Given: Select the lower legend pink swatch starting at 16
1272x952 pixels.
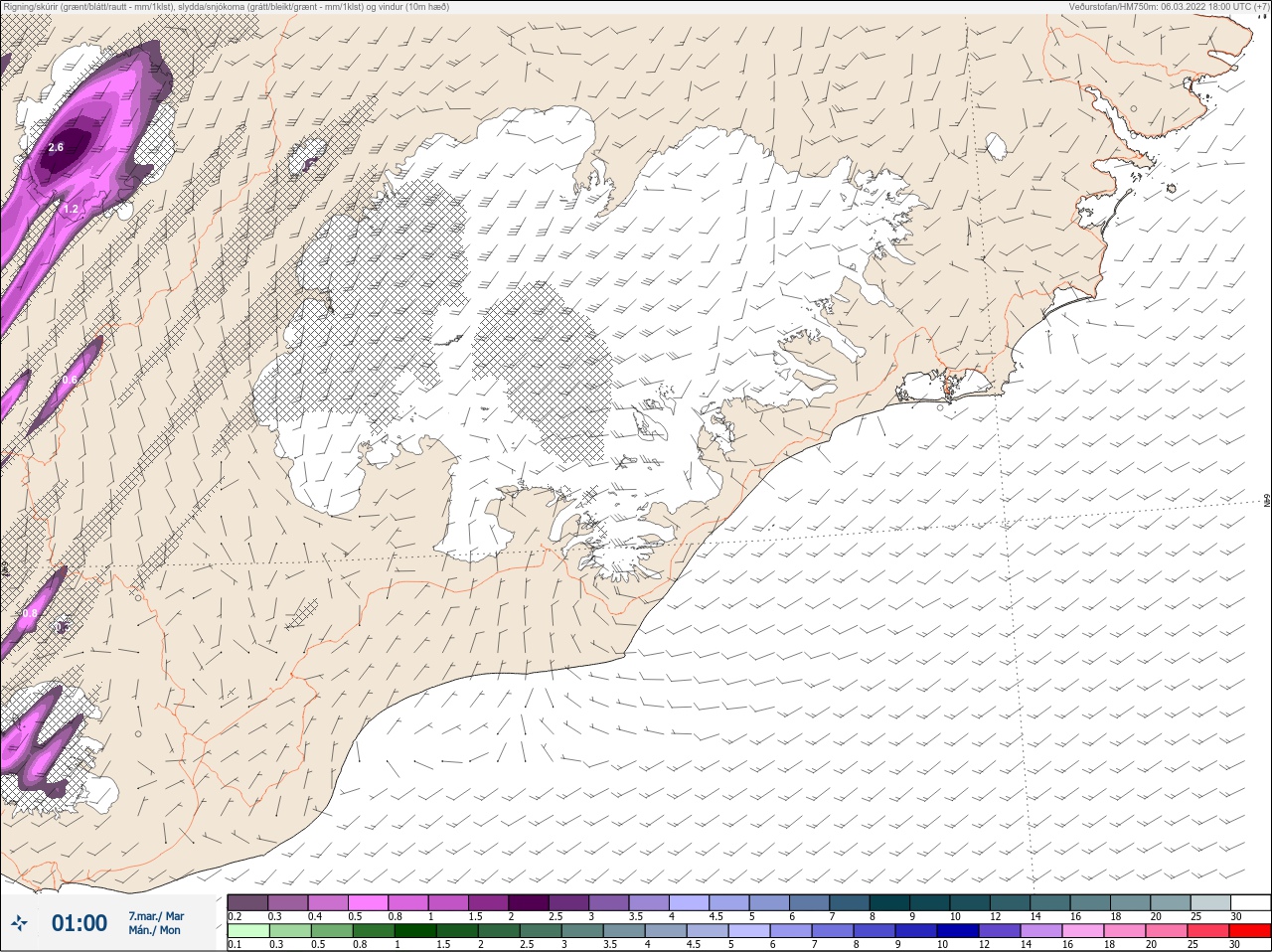Looking at the screenshot, I should click(x=1082, y=931).
